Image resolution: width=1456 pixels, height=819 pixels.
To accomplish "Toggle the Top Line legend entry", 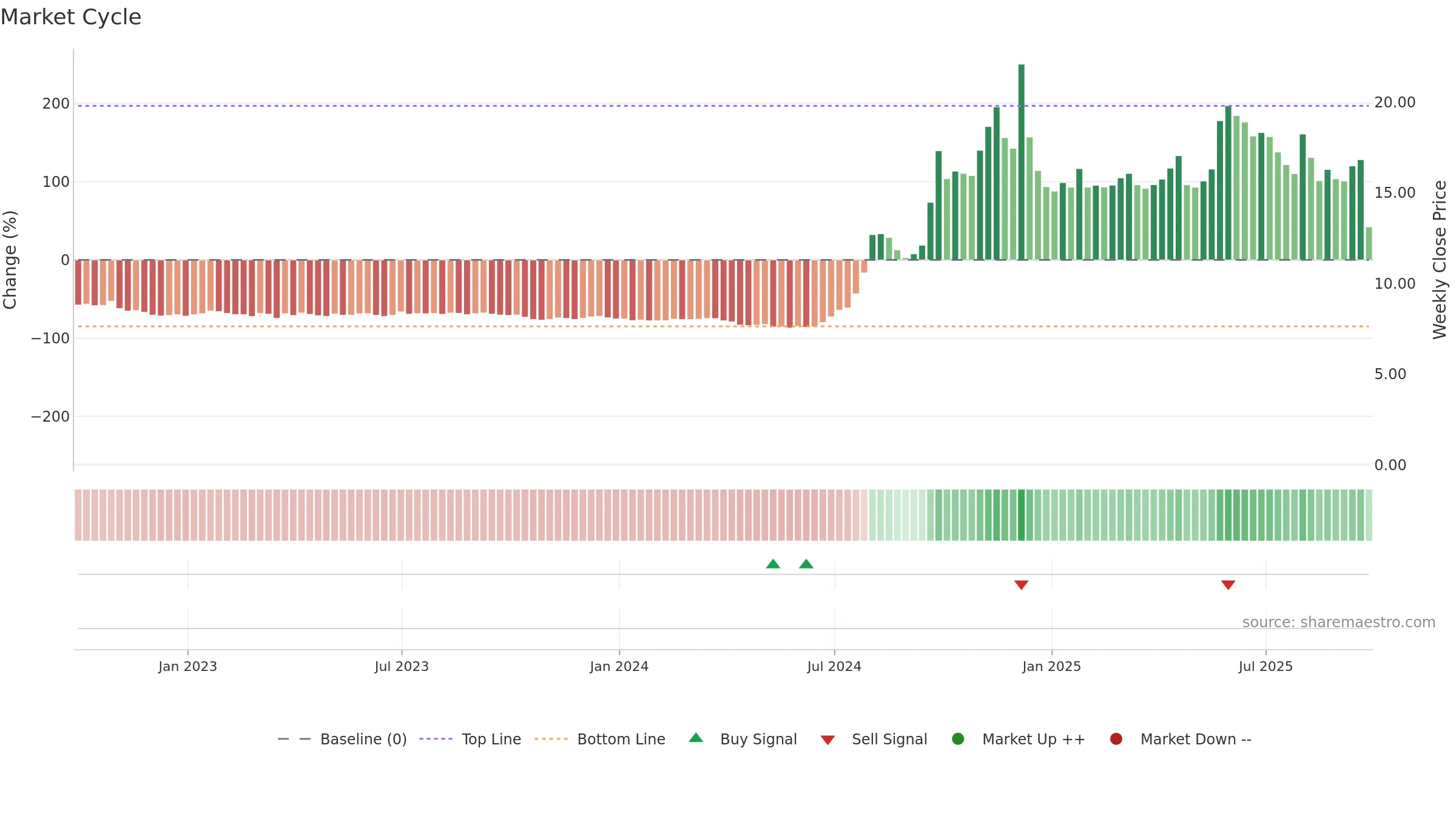I will 470,739.
